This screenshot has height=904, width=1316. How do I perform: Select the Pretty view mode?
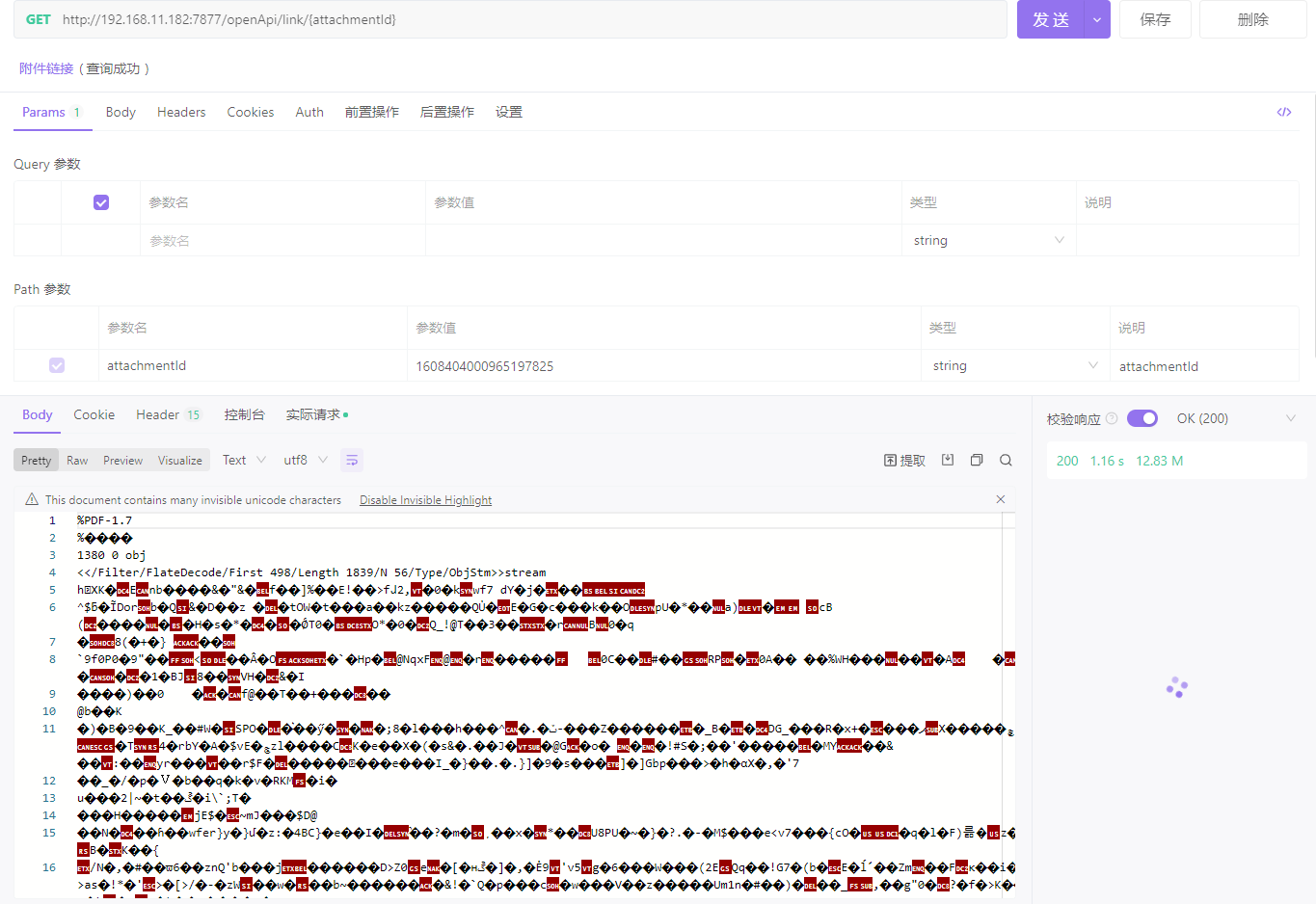tap(37, 460)
